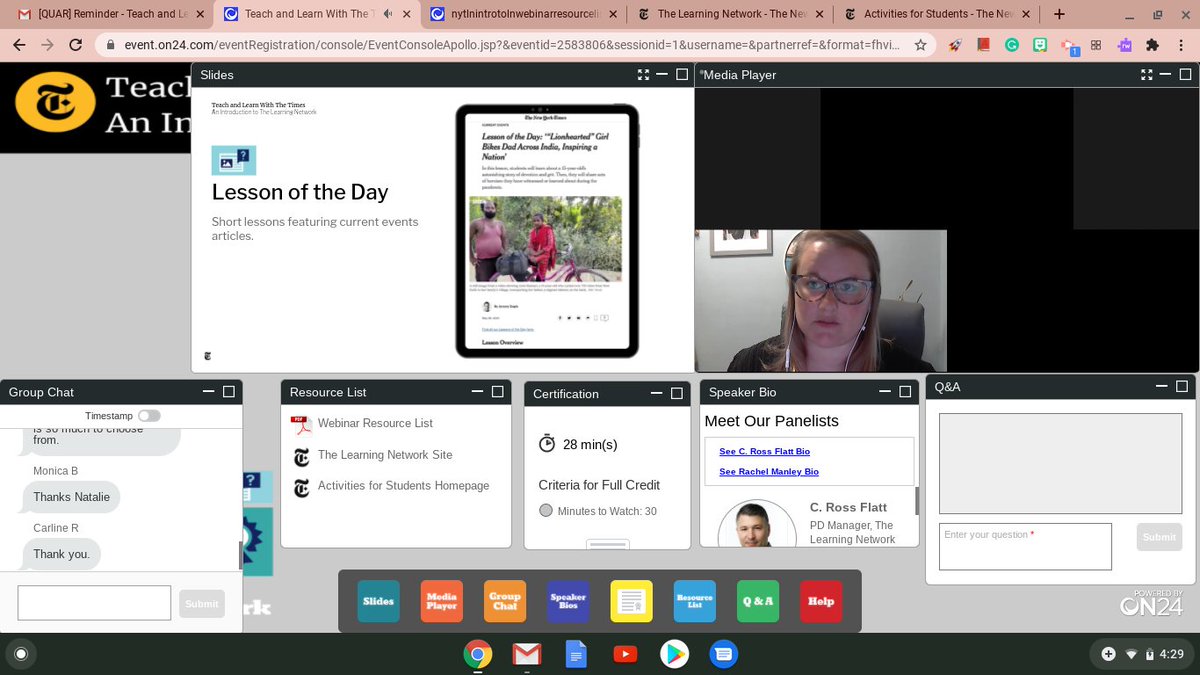
Task: Open the Speaker Bios dock button
Action: pyautogui.click(x=568, y=601)
